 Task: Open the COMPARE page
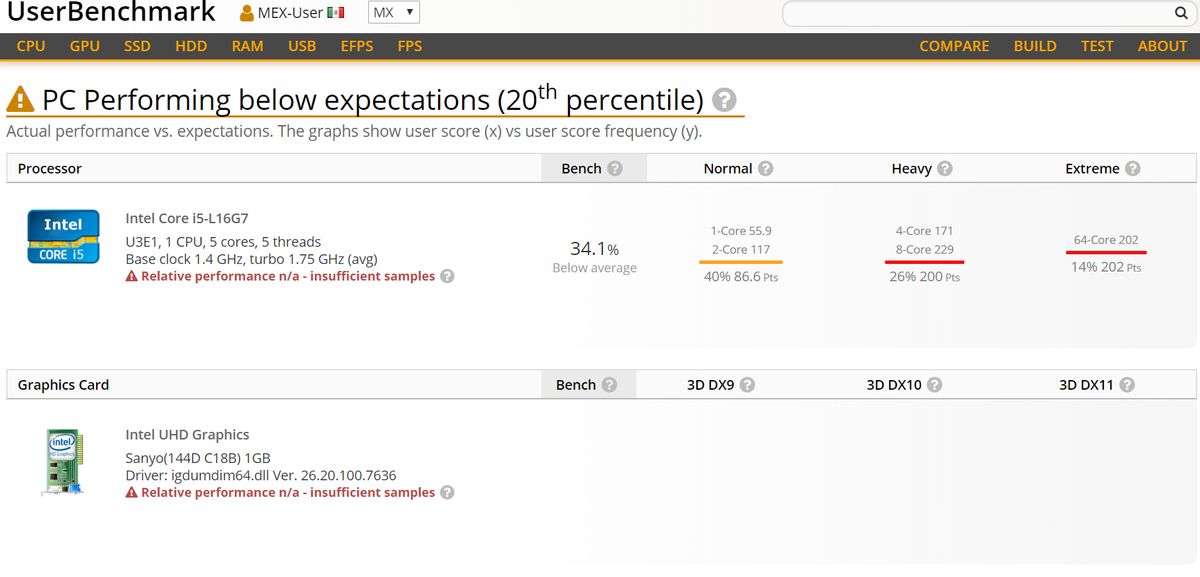(954, 46)
